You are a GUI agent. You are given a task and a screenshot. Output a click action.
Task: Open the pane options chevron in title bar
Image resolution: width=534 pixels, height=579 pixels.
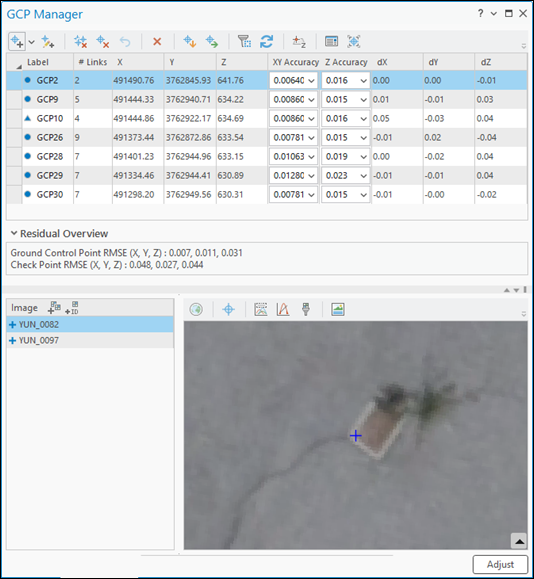click(x=494, y=14)
